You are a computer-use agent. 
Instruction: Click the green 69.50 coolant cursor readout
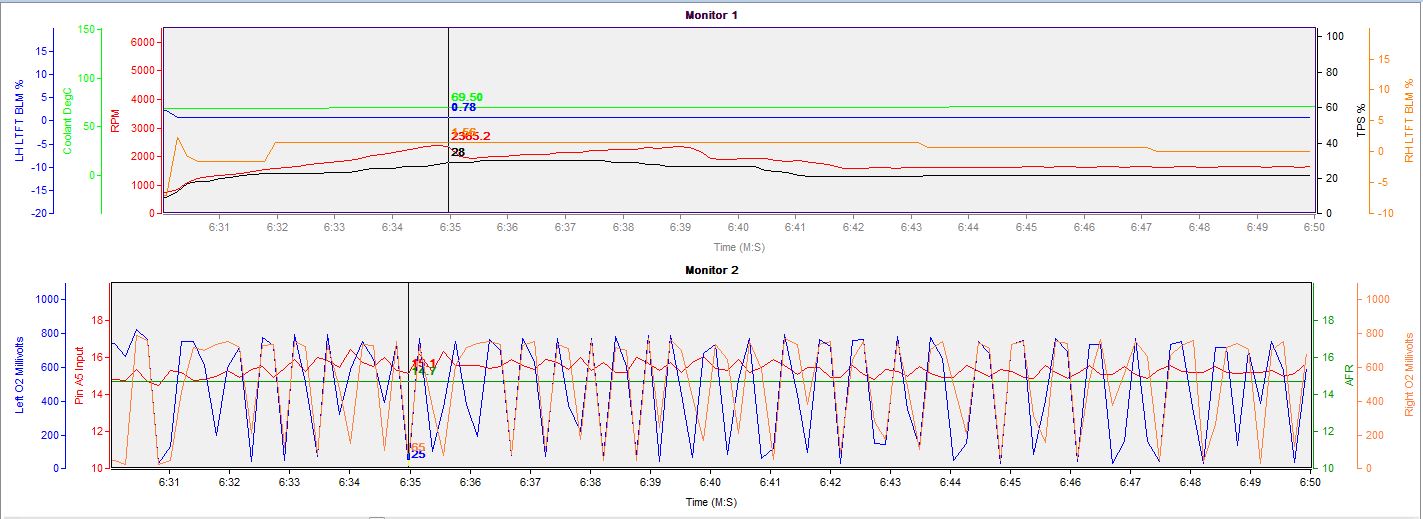pyautogui.click(x=467, y=97)
